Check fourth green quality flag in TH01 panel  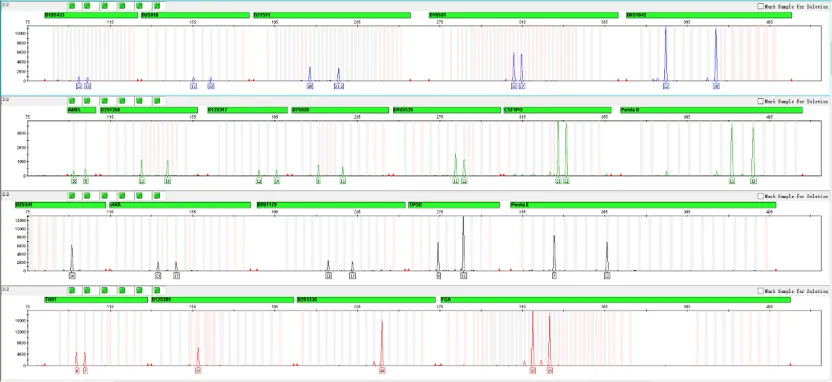click(122, 290)
